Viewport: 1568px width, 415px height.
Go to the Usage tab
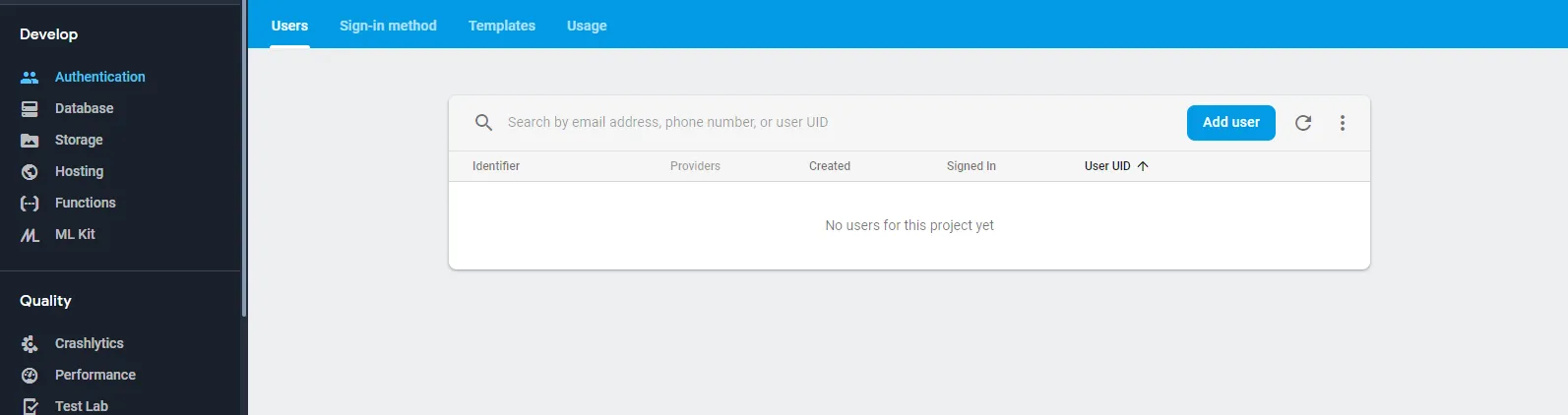pyautogui.click(x=587, y=26)
